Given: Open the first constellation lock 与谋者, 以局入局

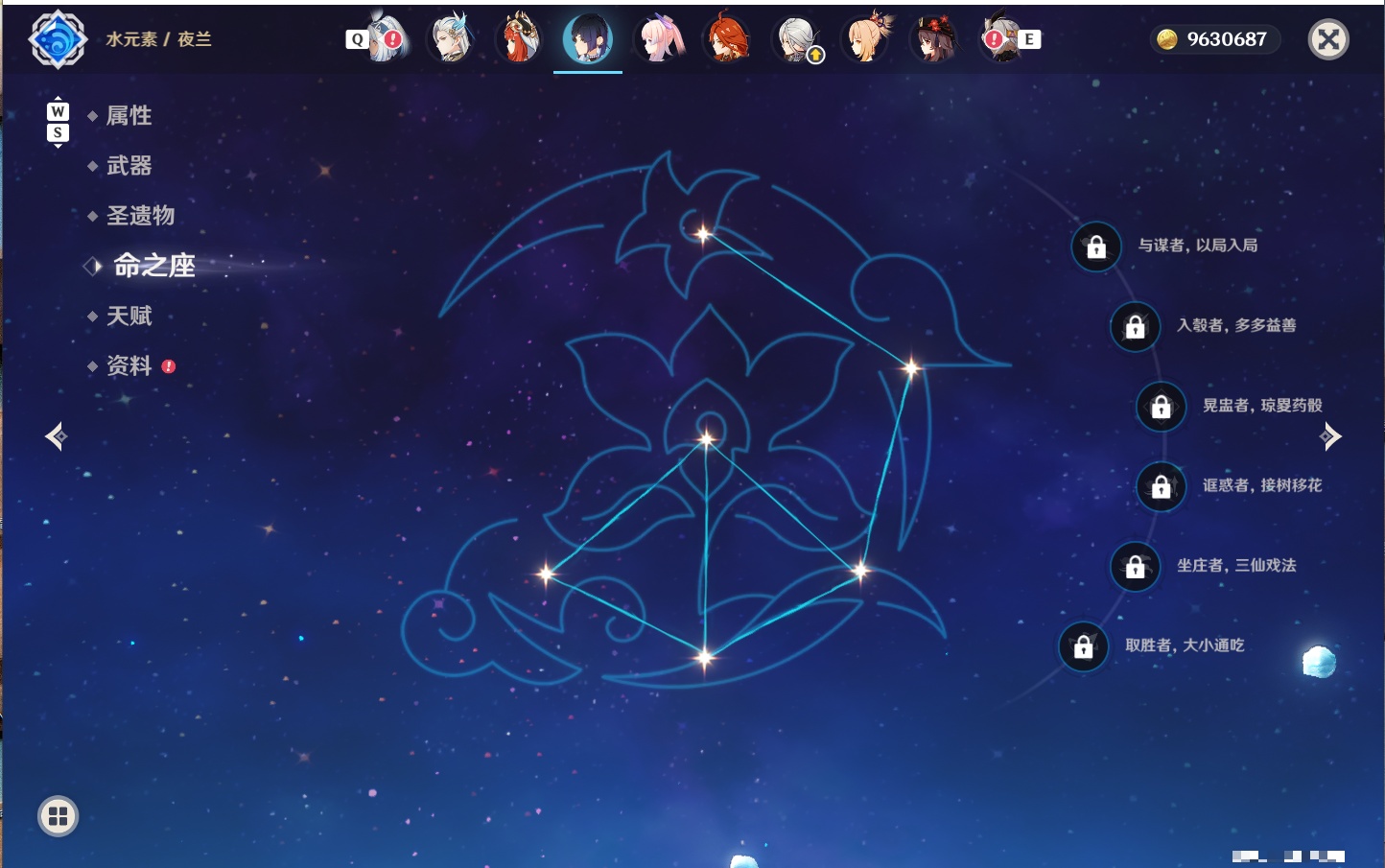Looking at the screenshot, I should [1096, 246].
